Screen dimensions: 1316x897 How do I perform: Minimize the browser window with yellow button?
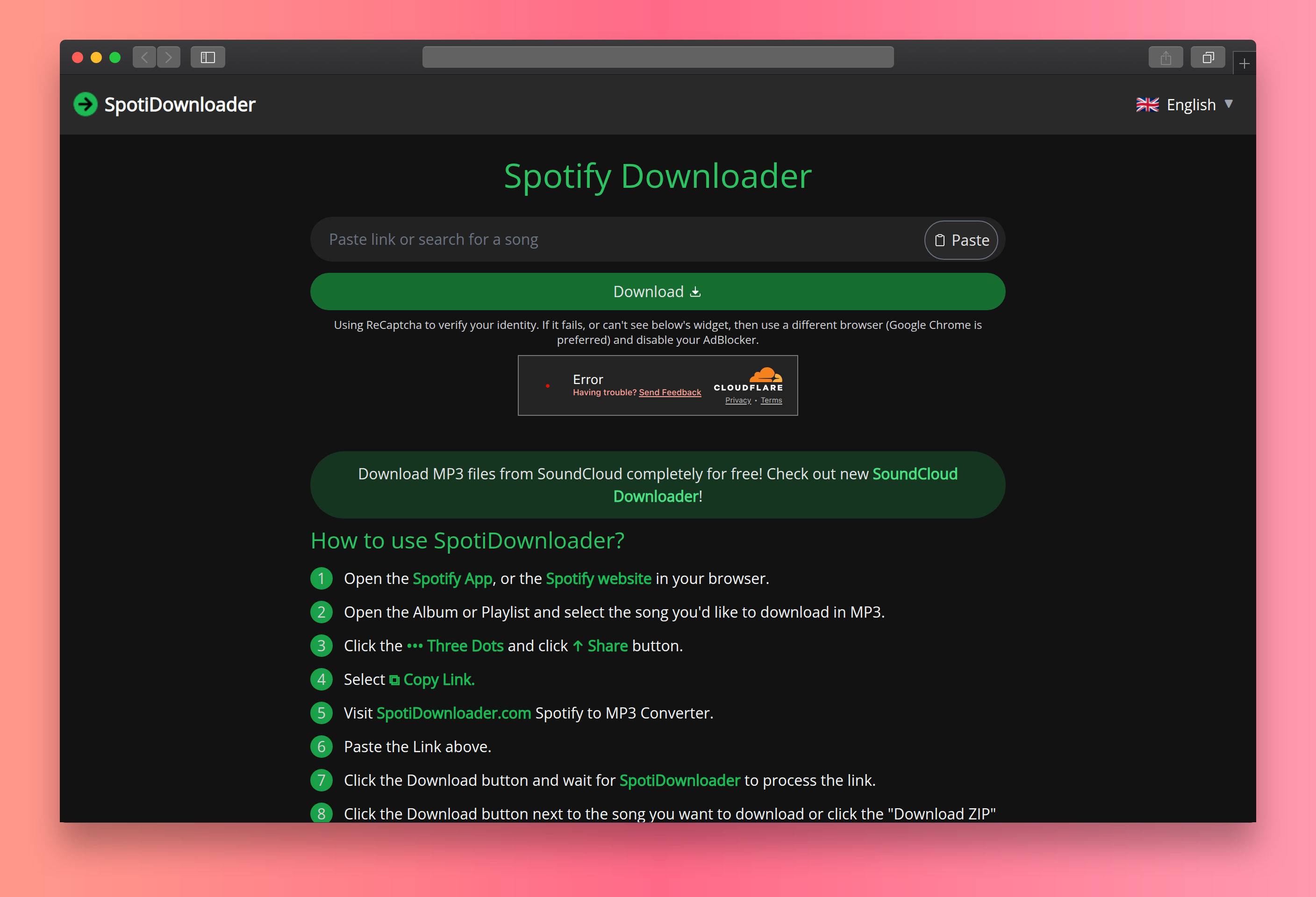pos(96,57)
